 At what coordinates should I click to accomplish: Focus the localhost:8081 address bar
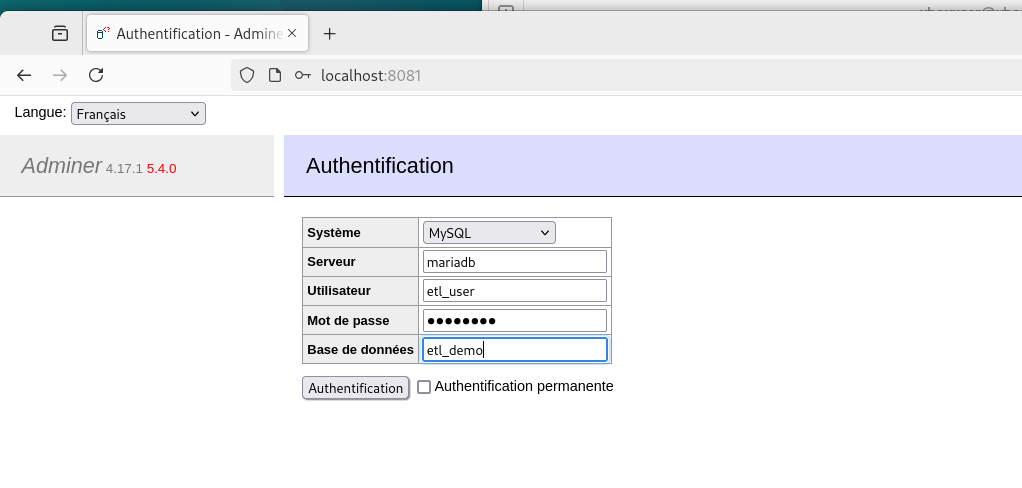[x=600, y=75]
